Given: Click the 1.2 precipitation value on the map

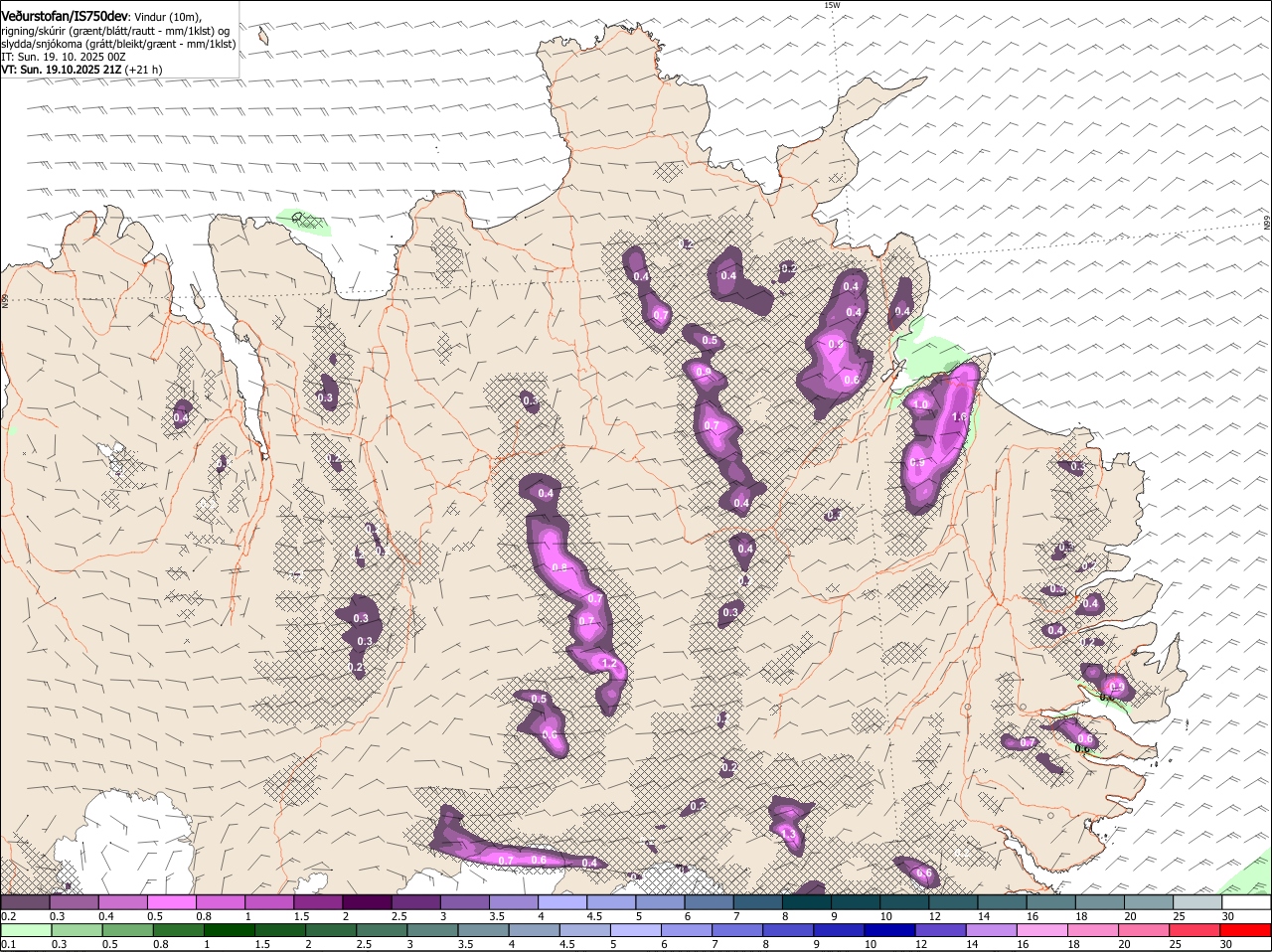Looking at the screenshot, I should point(609,664).
